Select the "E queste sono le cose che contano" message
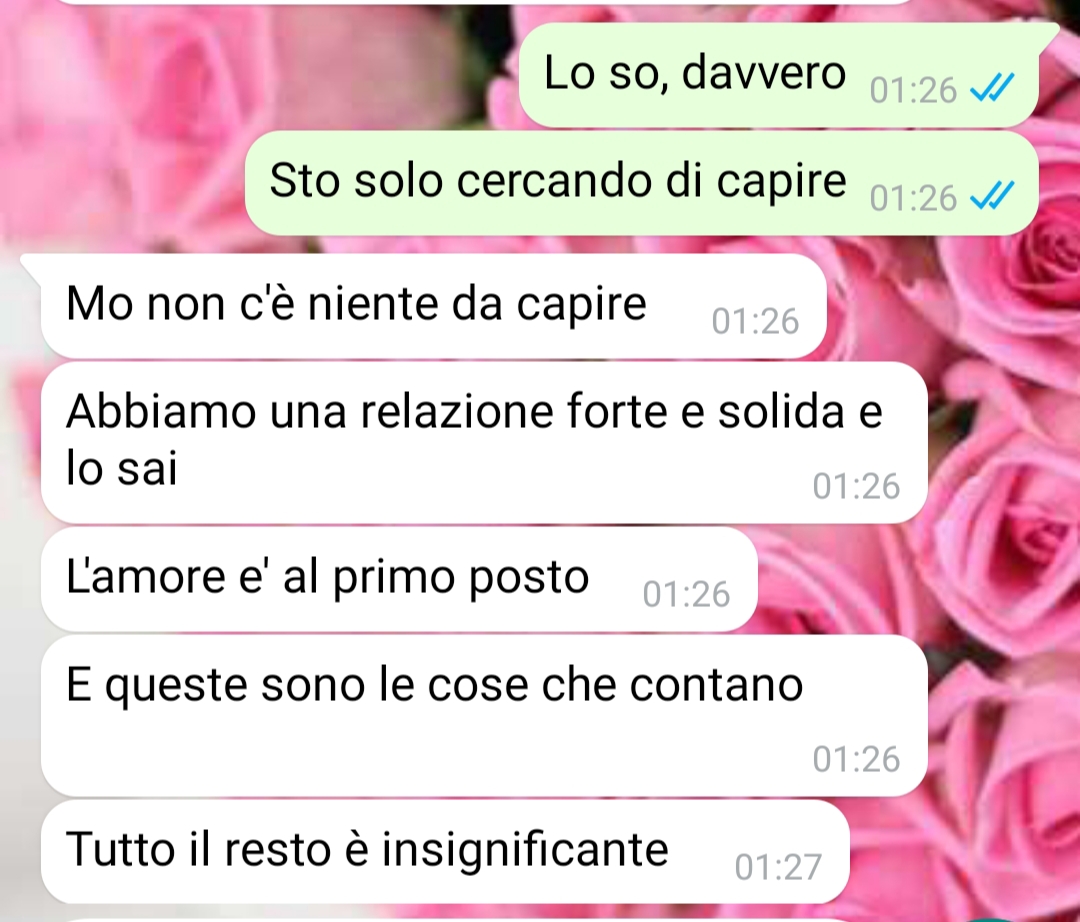Image resolution: width=1080 pixels, height=922 pixels. click(x=484, y=715)
